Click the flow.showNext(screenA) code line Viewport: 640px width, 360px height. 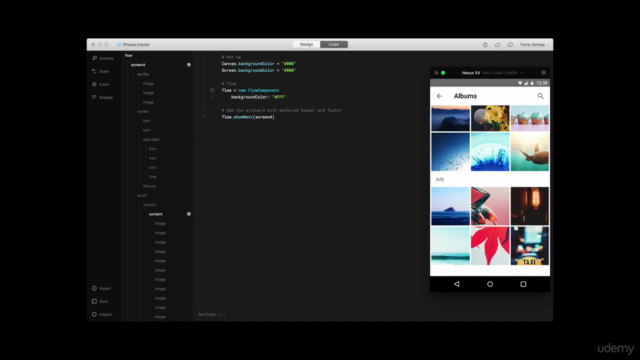click(x=248, y=117)
